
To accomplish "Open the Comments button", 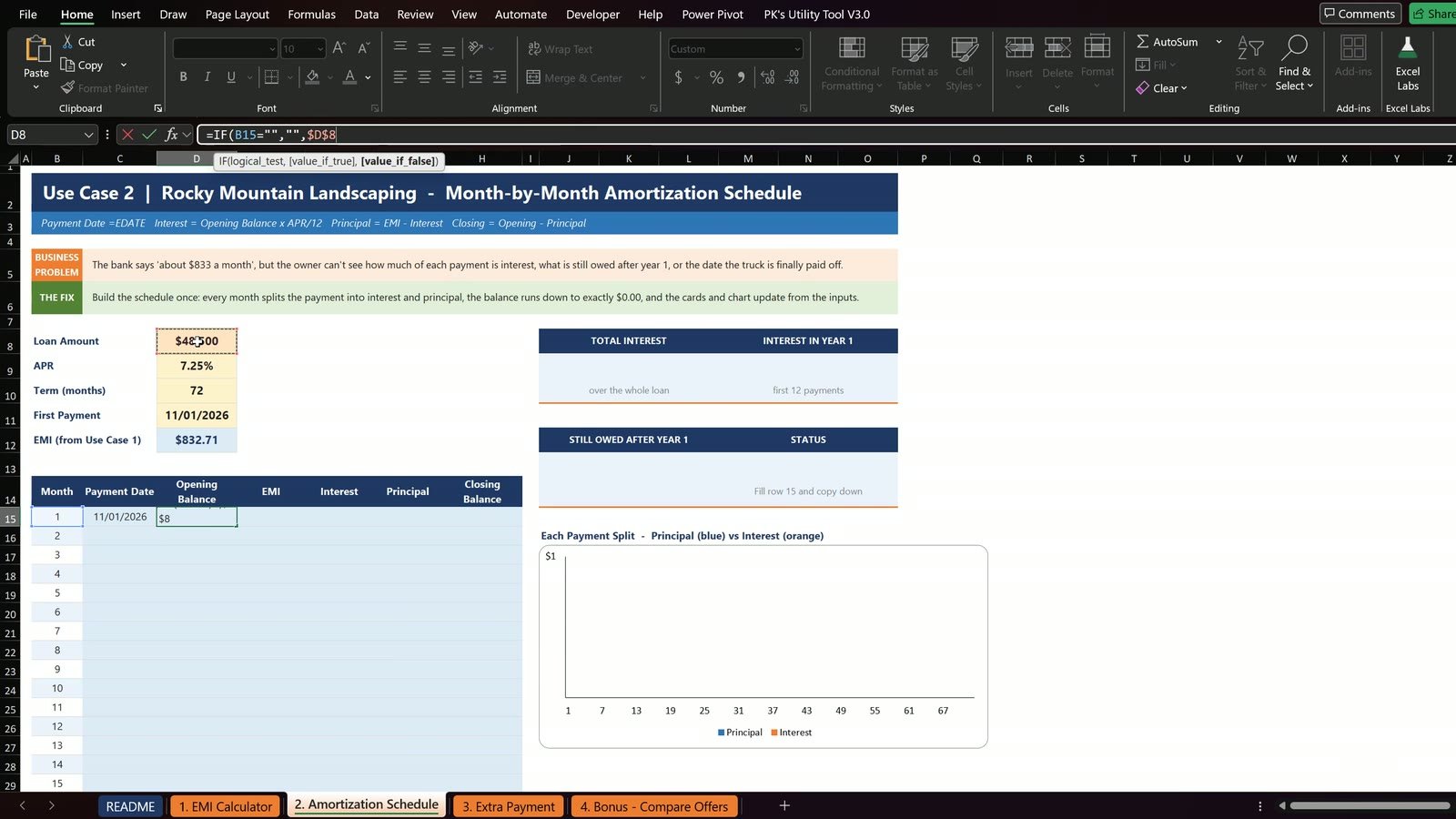I will point(1360,14).
